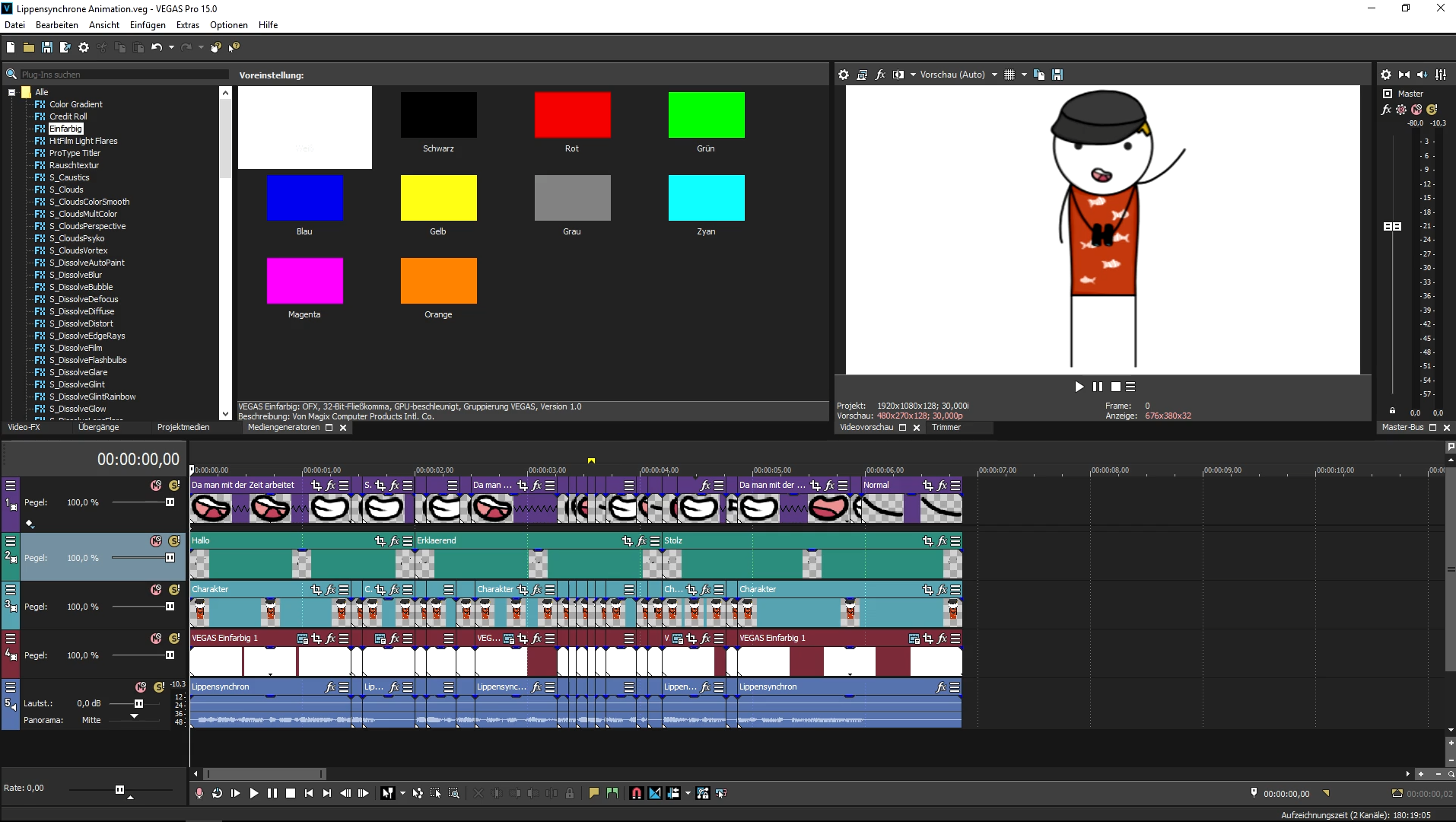Open the track 3 hamburger menu

point(11,589)
